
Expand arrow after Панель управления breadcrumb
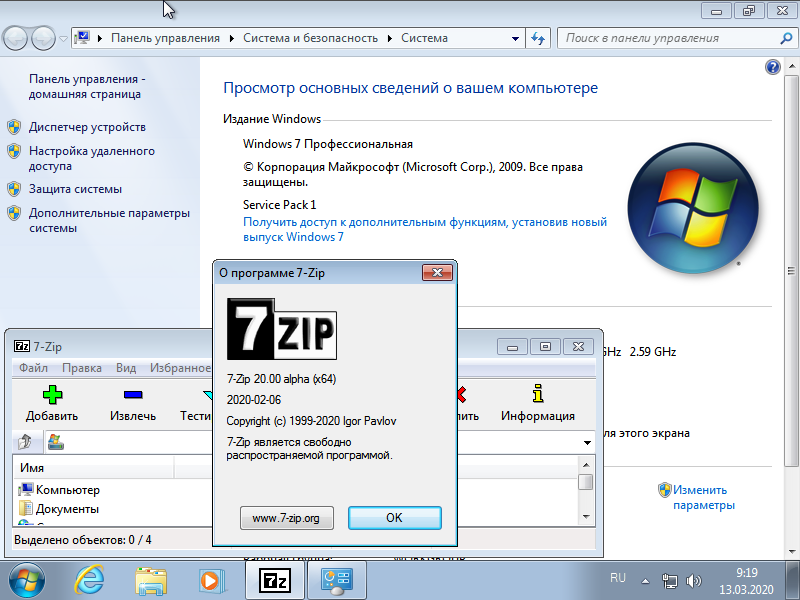pos(232,38)
